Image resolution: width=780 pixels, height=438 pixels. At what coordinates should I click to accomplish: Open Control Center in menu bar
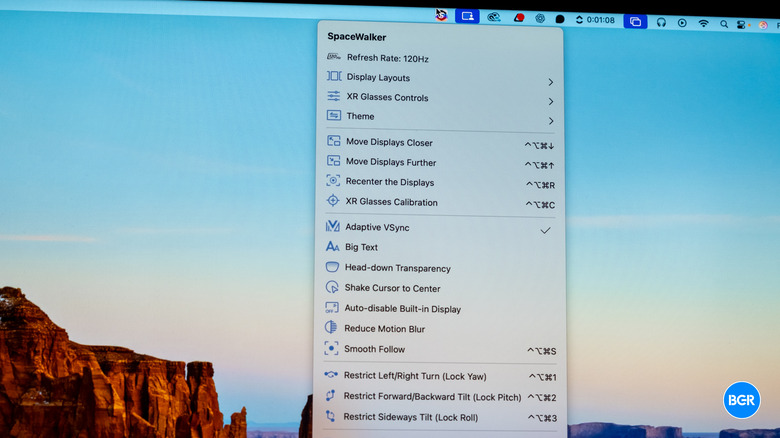[741, 24]
